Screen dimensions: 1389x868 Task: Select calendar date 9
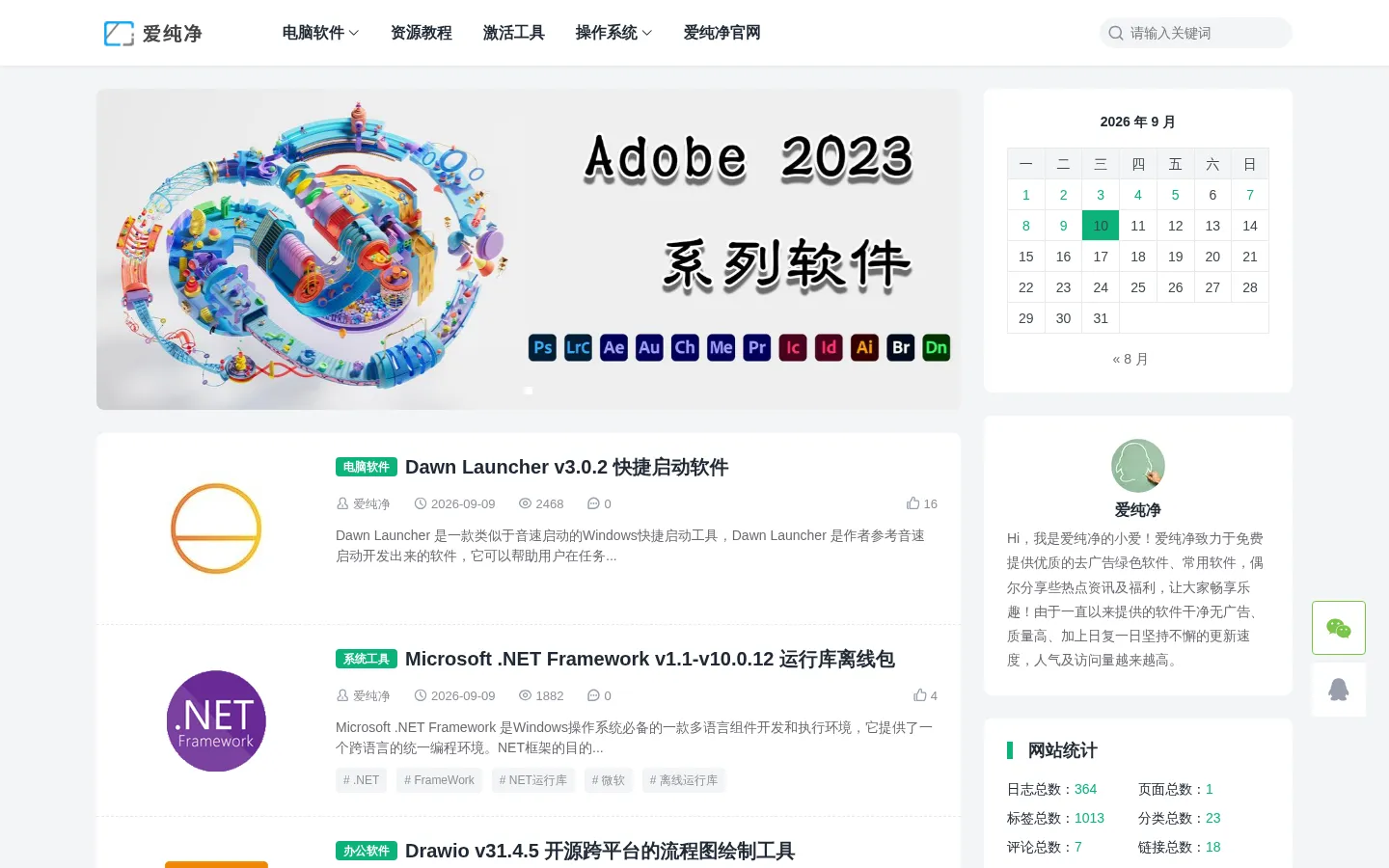click(1063, 226)
